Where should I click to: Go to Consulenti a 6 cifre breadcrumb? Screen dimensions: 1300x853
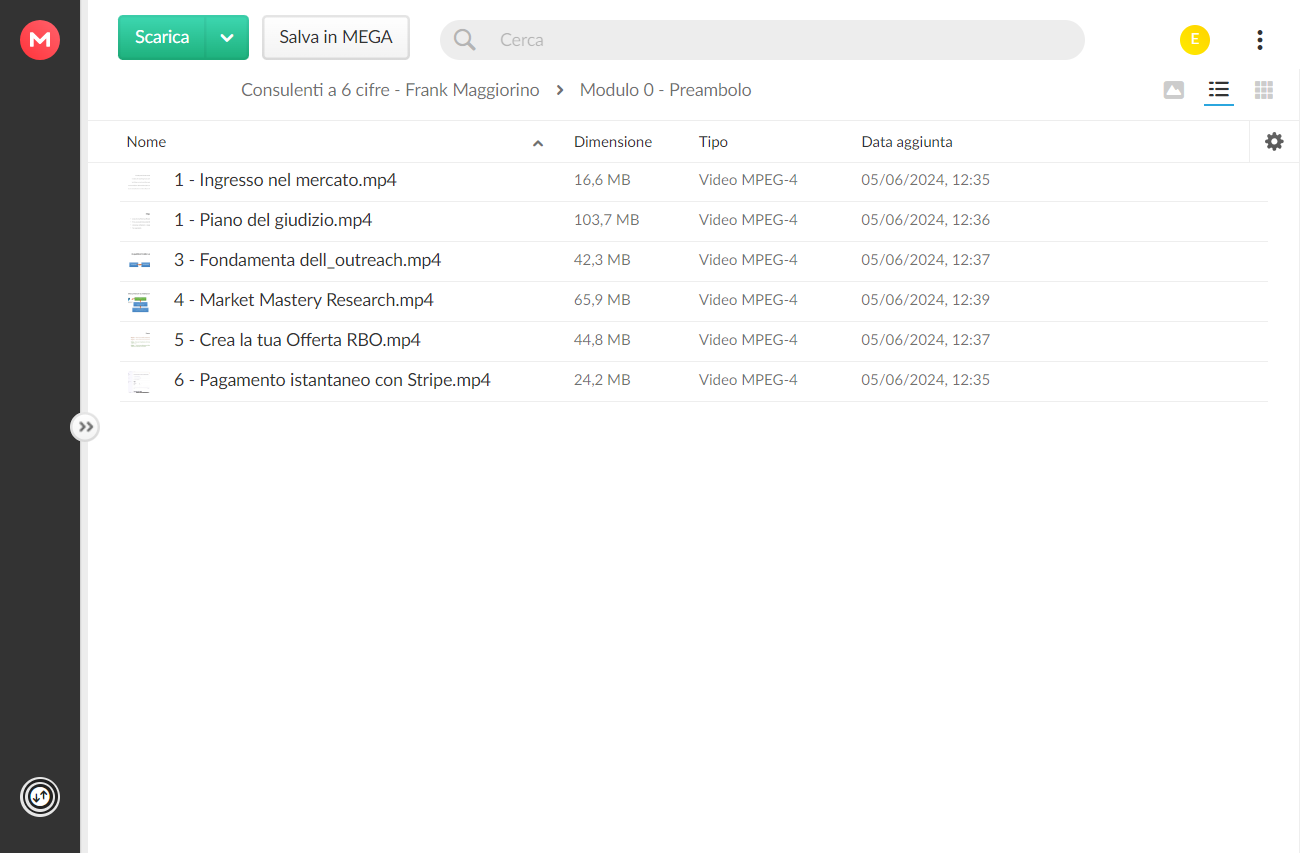click(390, 90)
